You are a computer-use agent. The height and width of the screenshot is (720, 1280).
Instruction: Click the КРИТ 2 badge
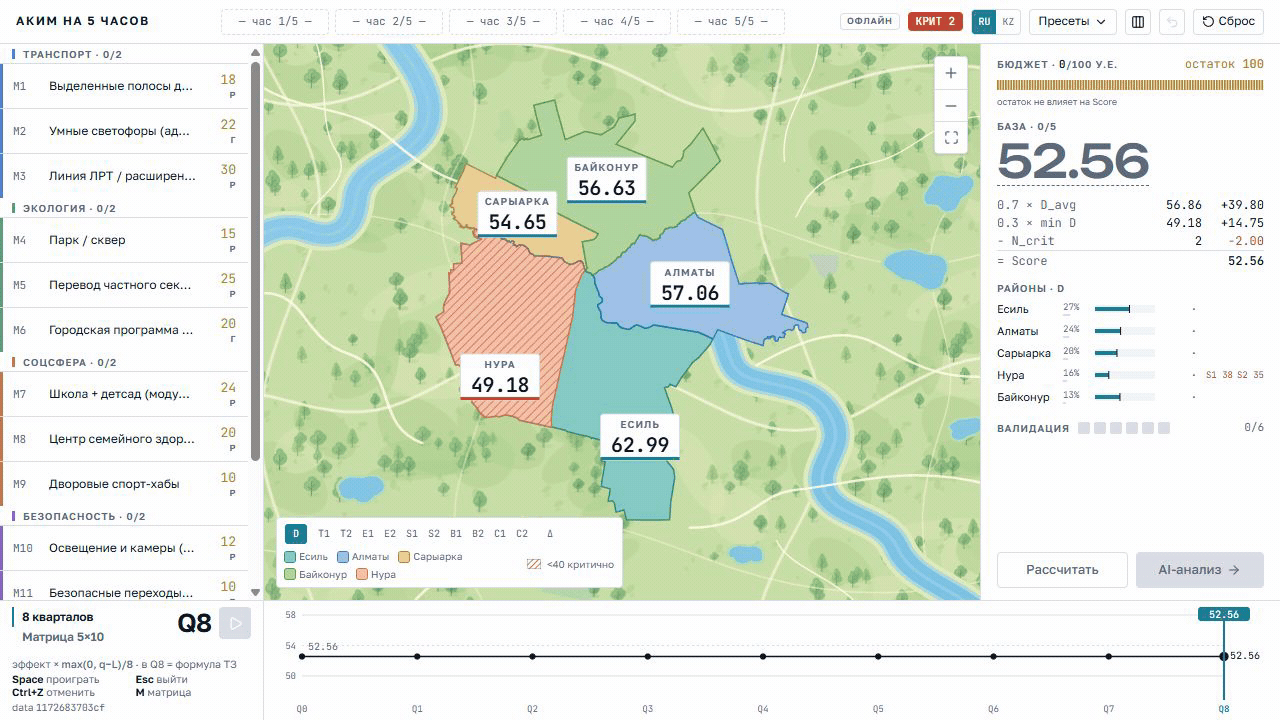[x=935, y=21]
